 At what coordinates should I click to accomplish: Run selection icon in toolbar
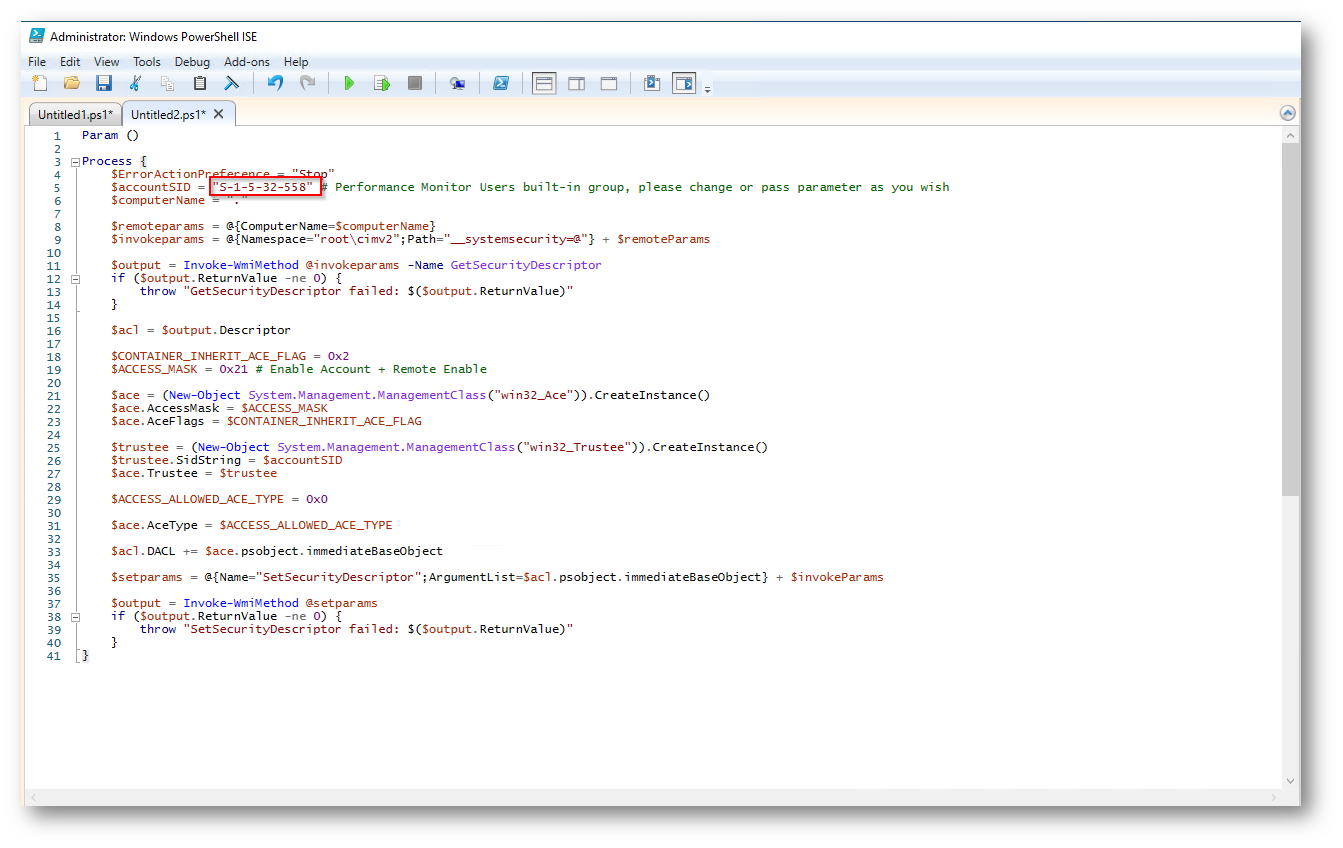(x=382, y=83)
